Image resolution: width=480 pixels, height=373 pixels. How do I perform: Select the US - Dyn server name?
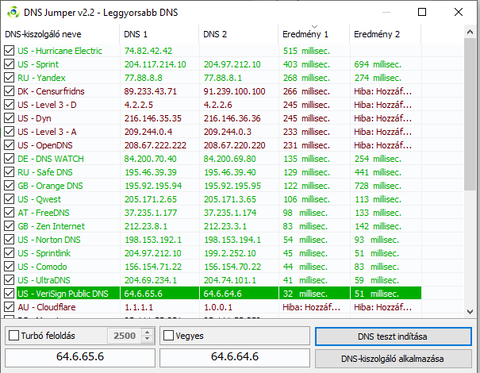(34, 118)
